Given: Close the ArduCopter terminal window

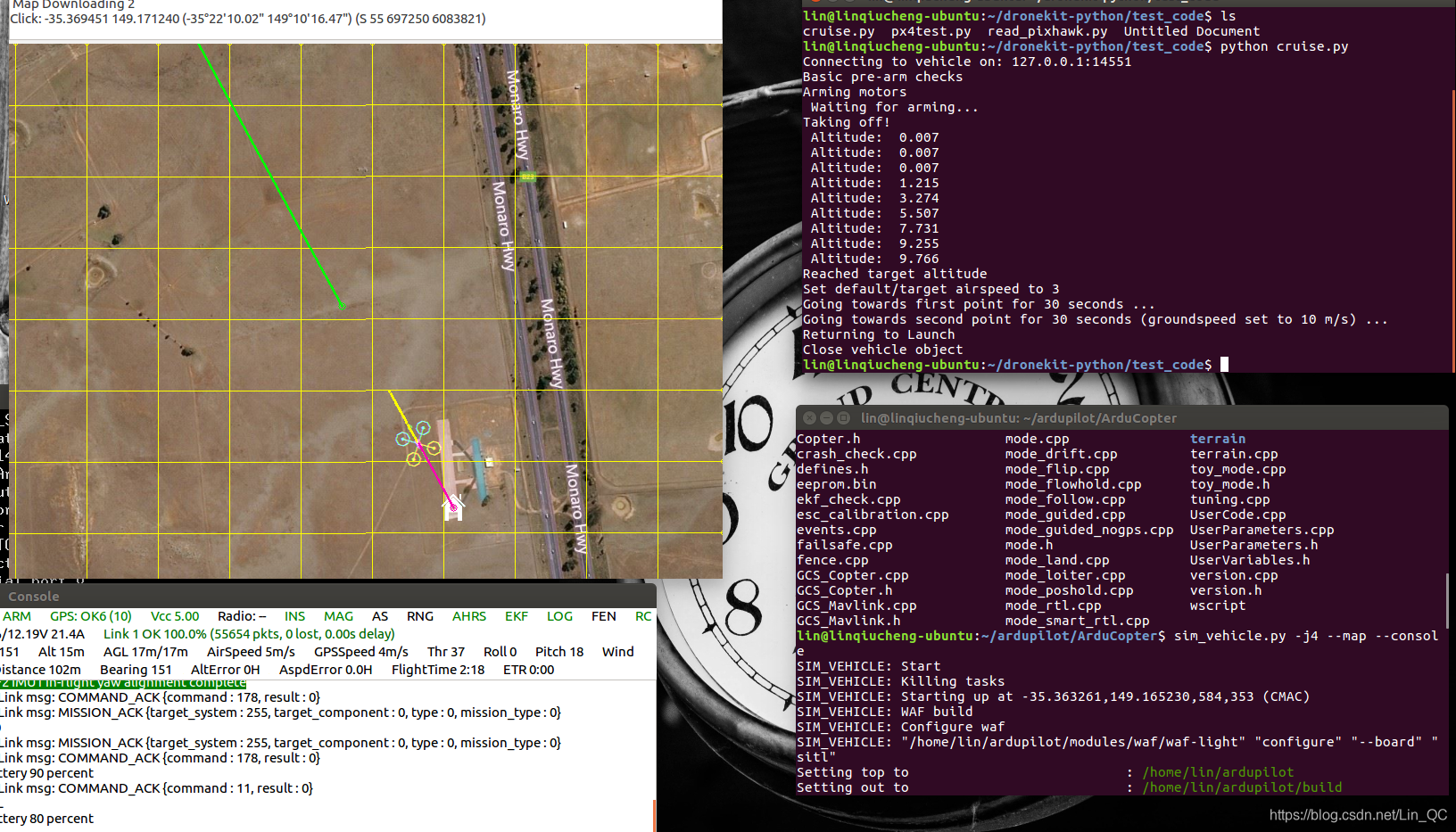Looking at the screenshot, I should tap(809, 417).
